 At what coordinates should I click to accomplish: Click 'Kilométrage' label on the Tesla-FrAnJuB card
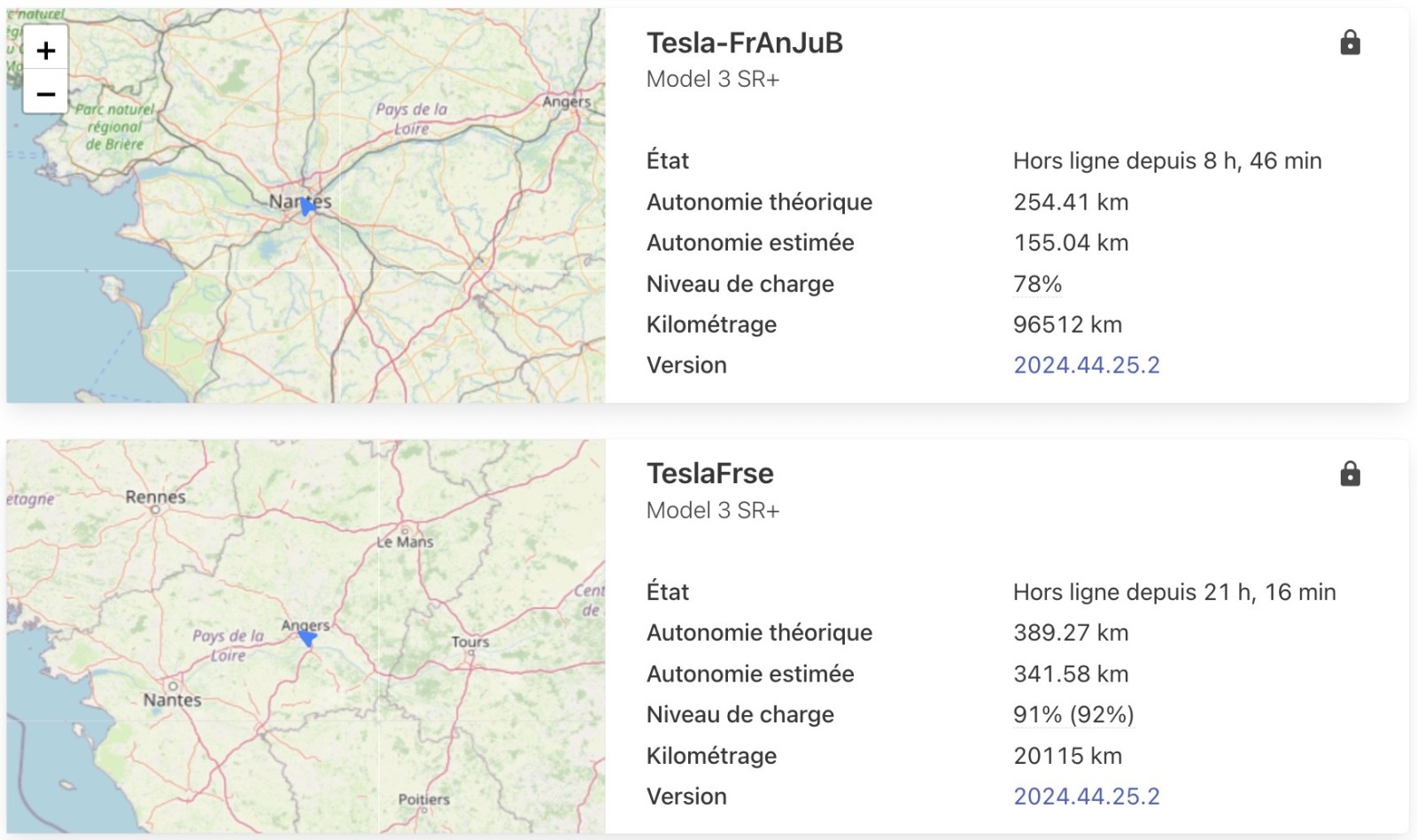click(711, 324)
